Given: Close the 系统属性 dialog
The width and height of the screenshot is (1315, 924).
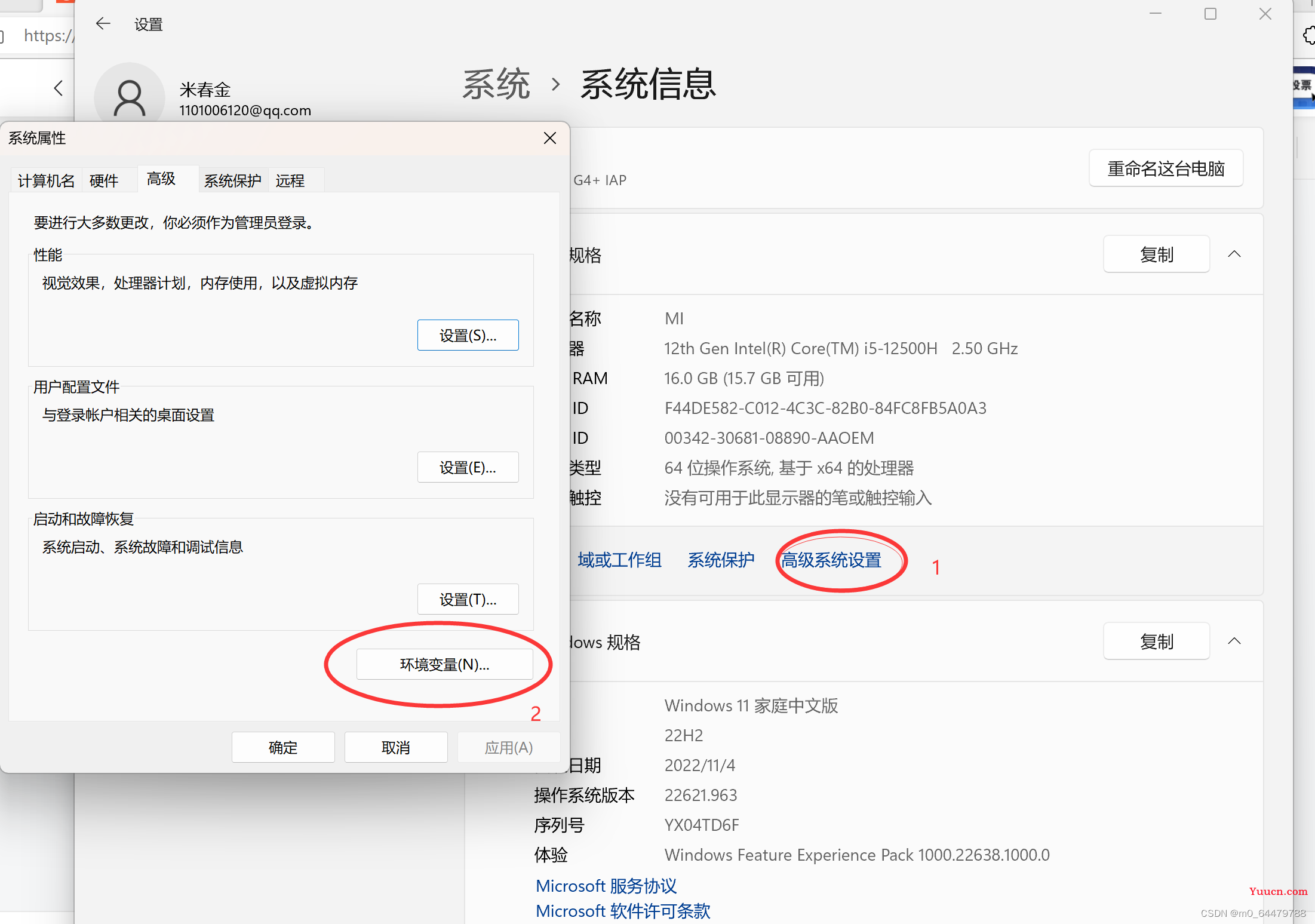Looking at the screenshot, I should (x=550, y=138).
